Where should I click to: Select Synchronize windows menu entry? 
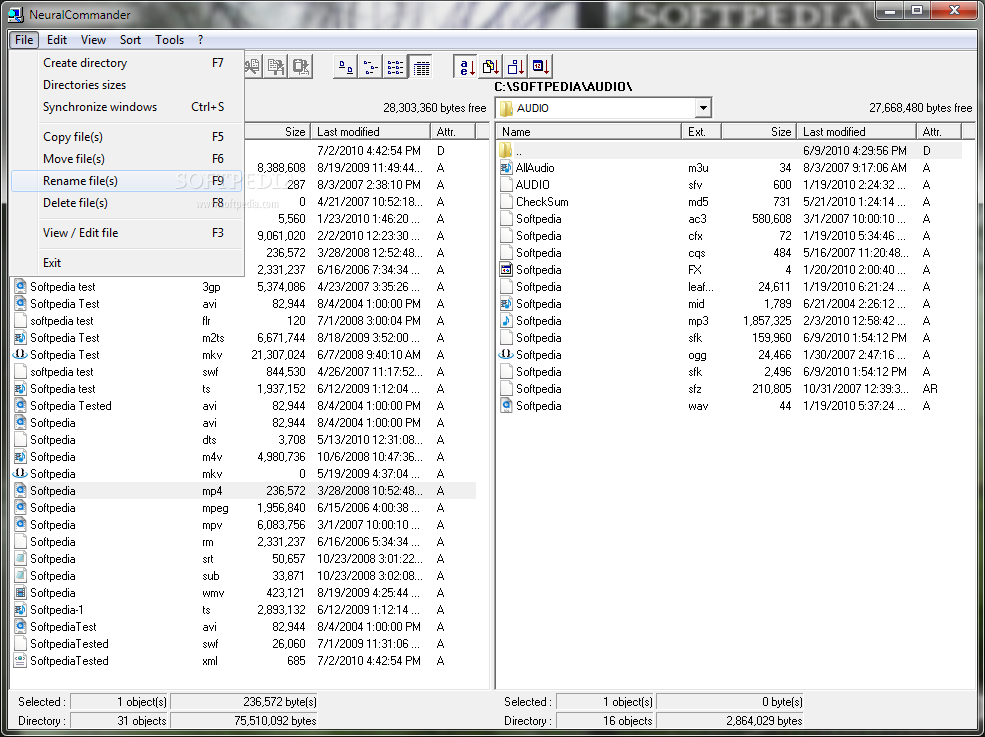[126, 107]
